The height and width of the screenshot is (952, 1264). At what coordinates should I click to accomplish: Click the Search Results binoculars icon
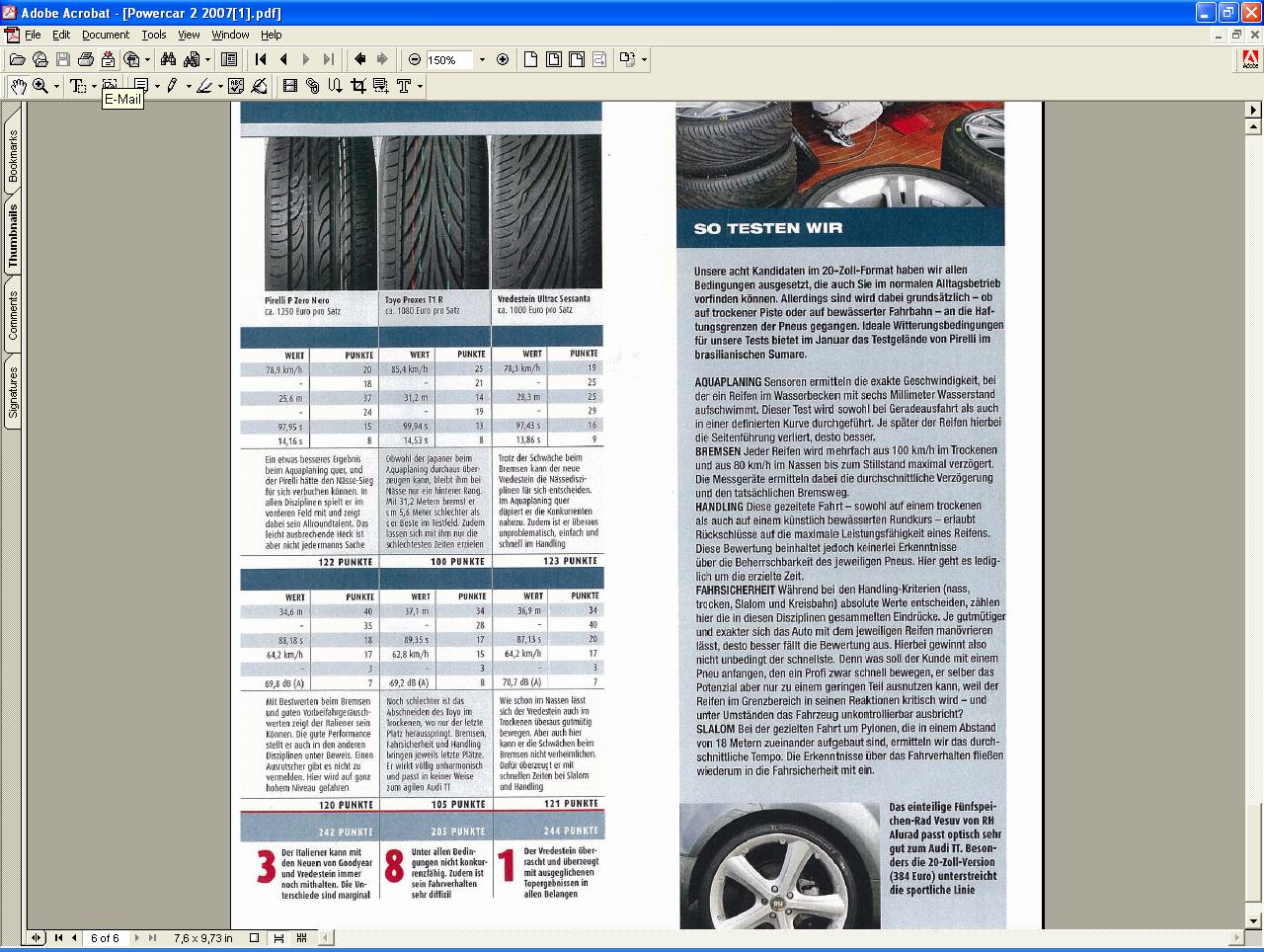pos(192,59)
